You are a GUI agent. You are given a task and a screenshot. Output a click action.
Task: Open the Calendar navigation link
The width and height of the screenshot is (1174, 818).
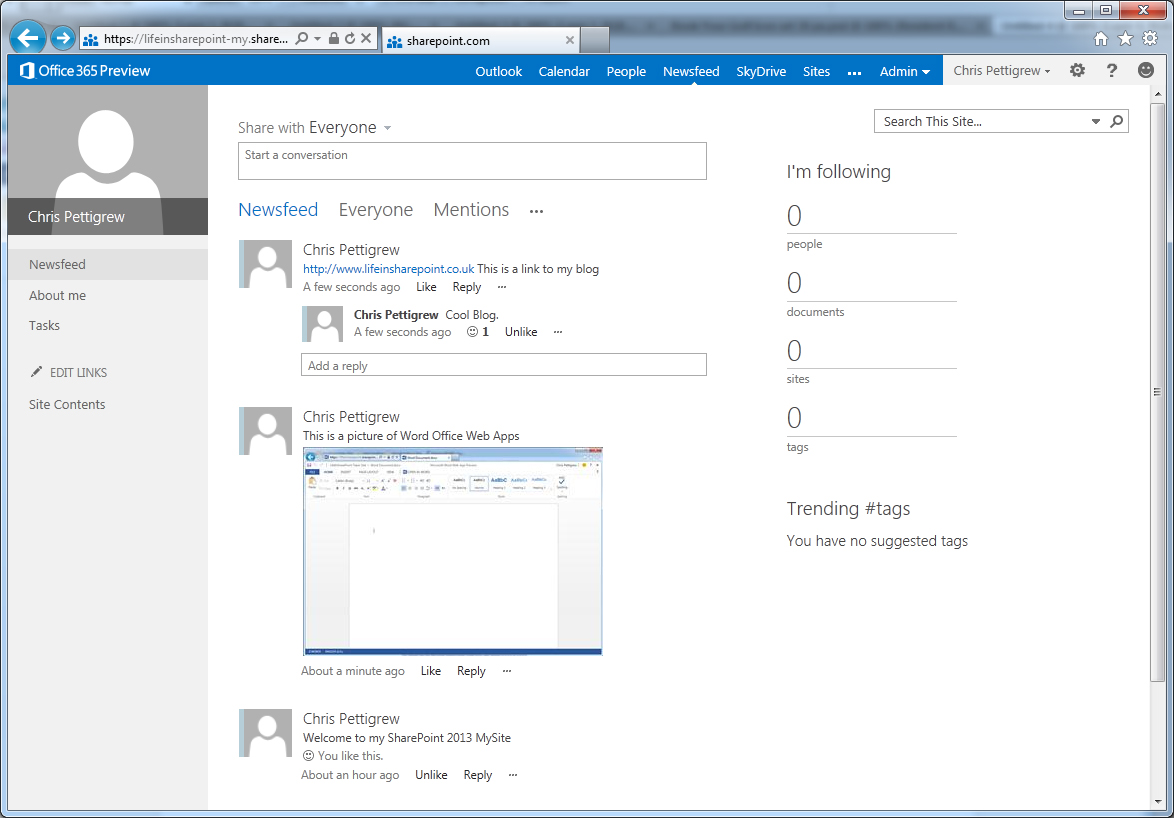pos(564,71)
